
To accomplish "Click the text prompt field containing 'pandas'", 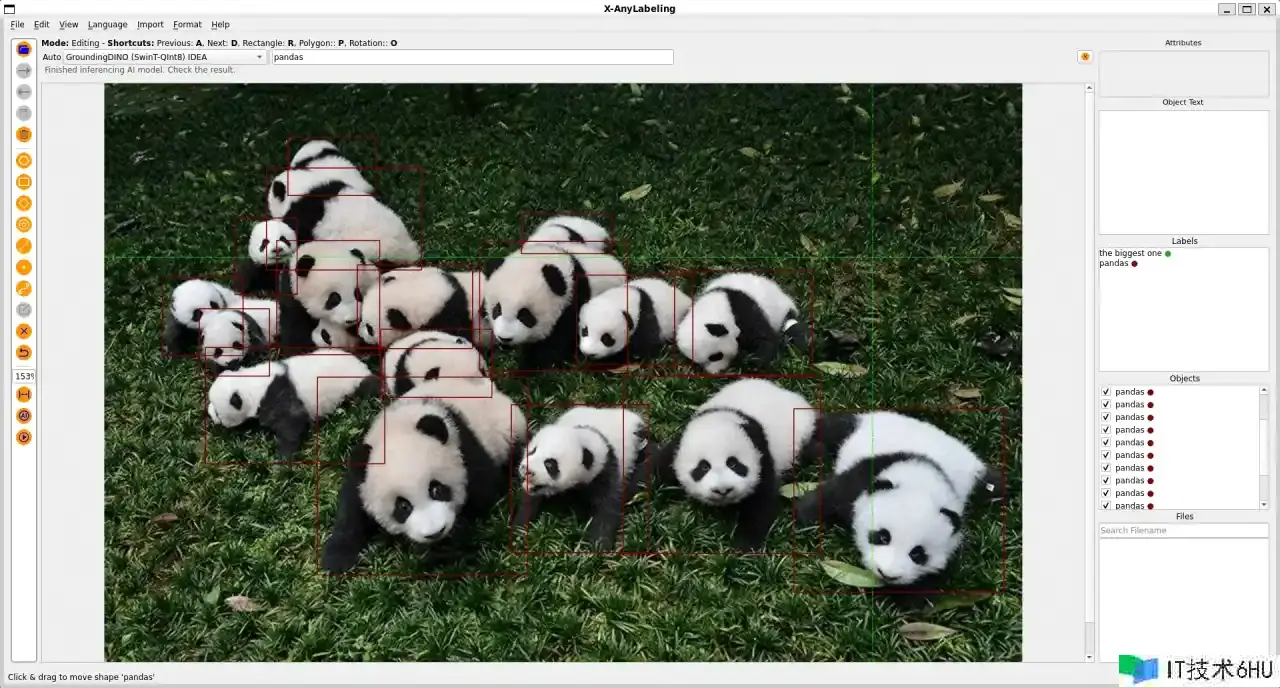I will [472, 57].
